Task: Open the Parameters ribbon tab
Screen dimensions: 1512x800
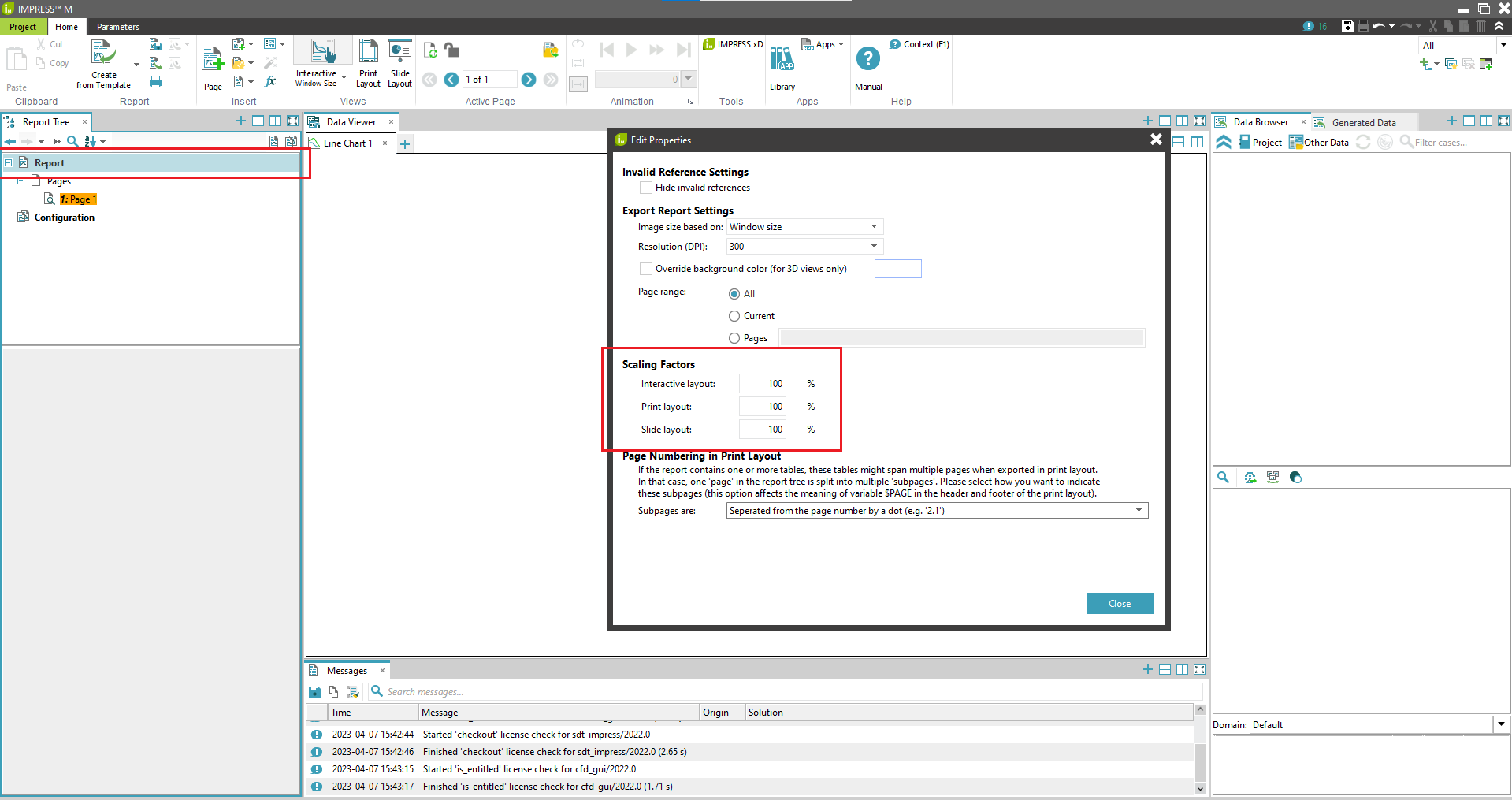Action: (x=117, y=27)
